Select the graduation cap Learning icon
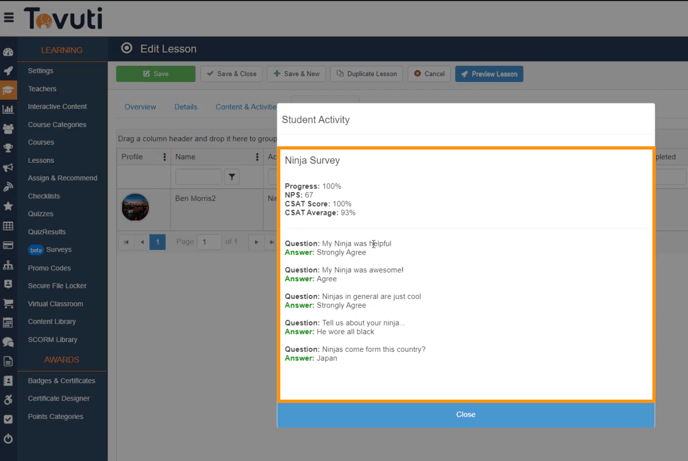This screenshot has height=461, width=688. (9, 90)
